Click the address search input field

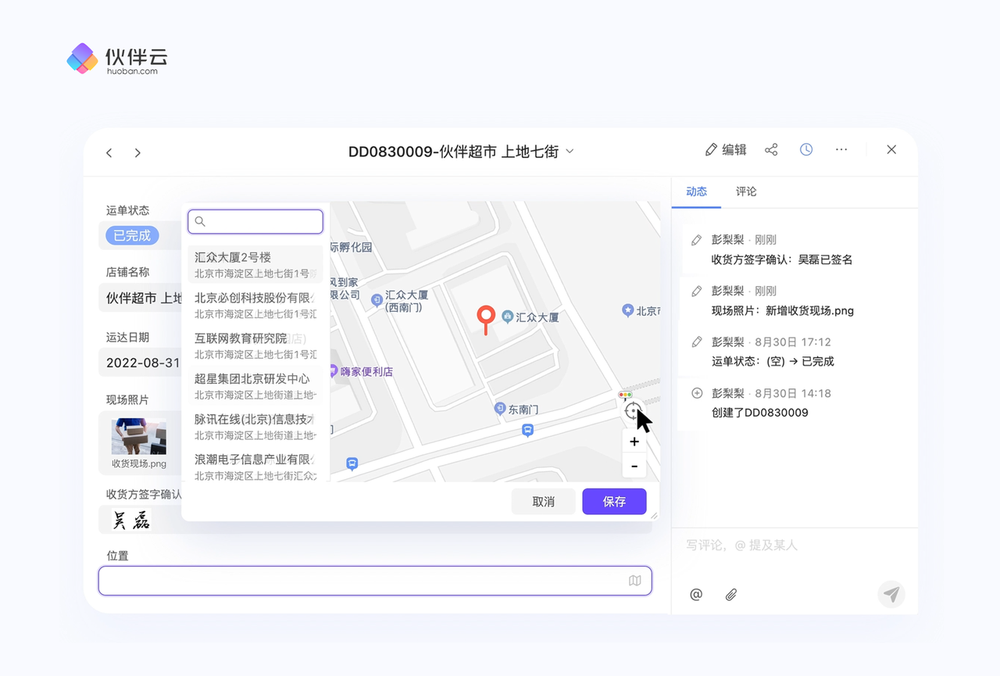pyautogui.click(x=256, y=222)
